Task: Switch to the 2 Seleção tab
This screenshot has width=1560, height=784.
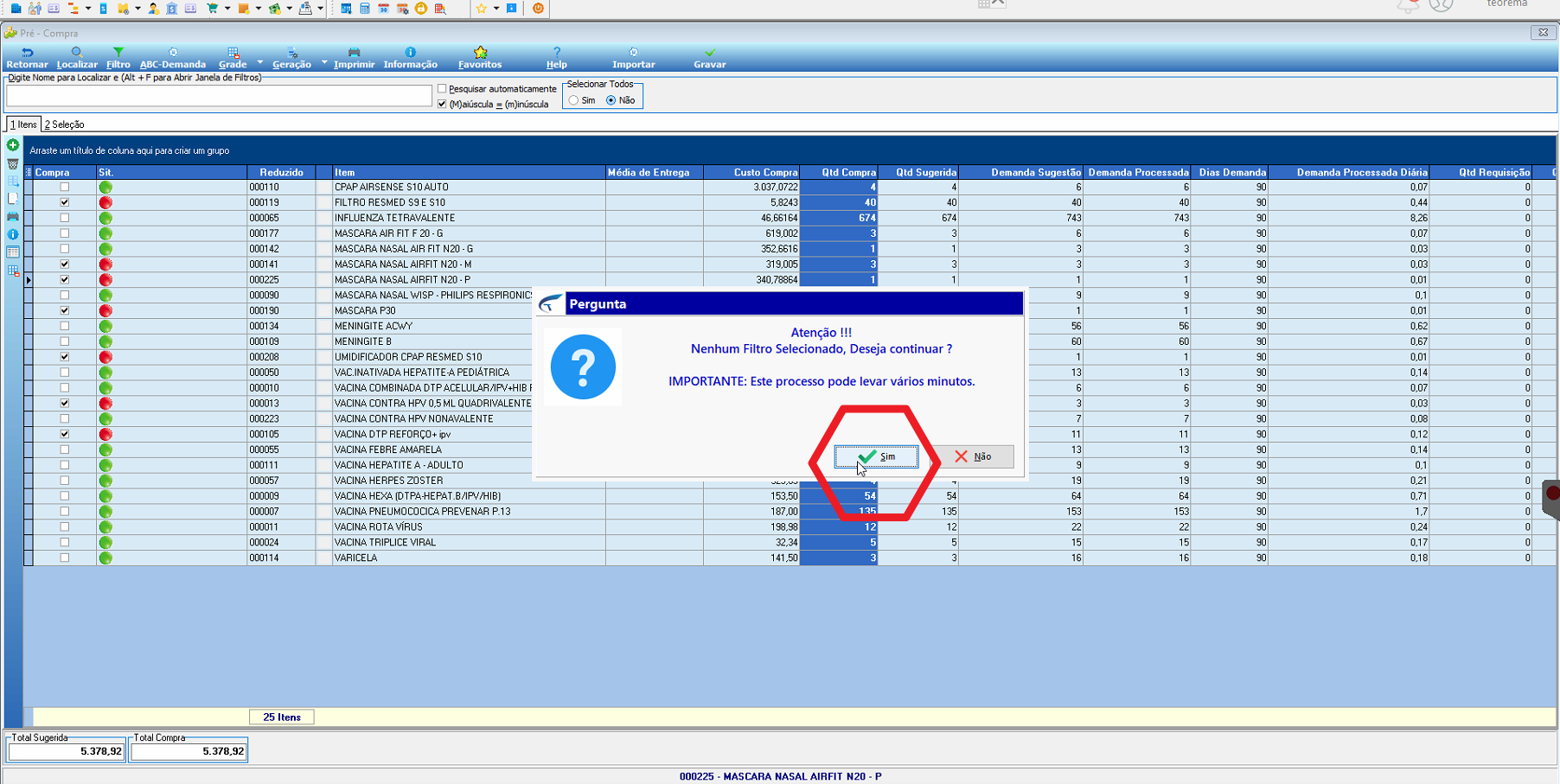Action: 64,124
